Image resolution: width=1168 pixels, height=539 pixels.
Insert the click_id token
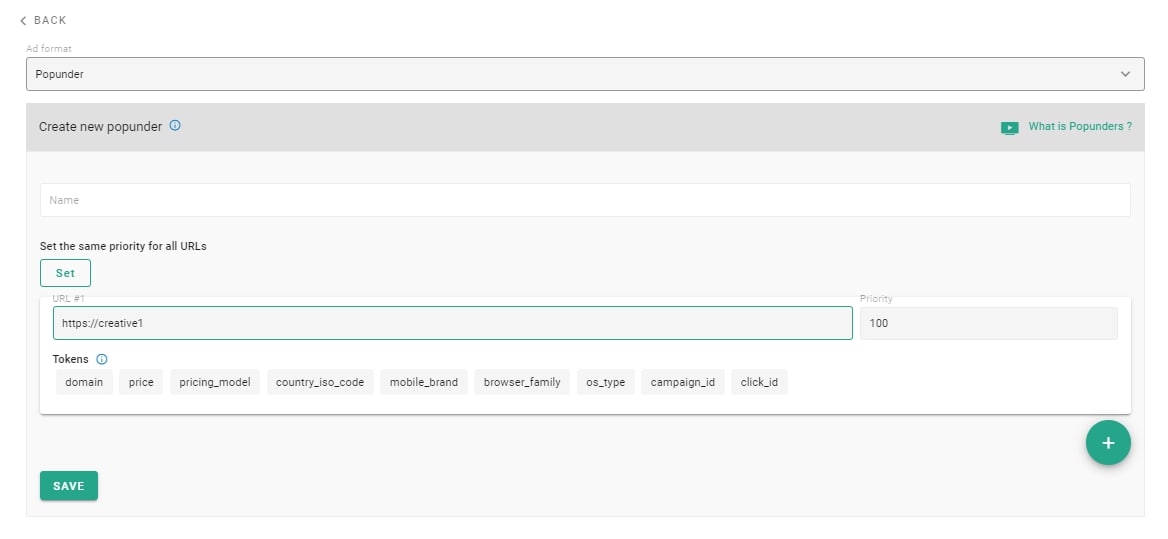pos(759,382)
